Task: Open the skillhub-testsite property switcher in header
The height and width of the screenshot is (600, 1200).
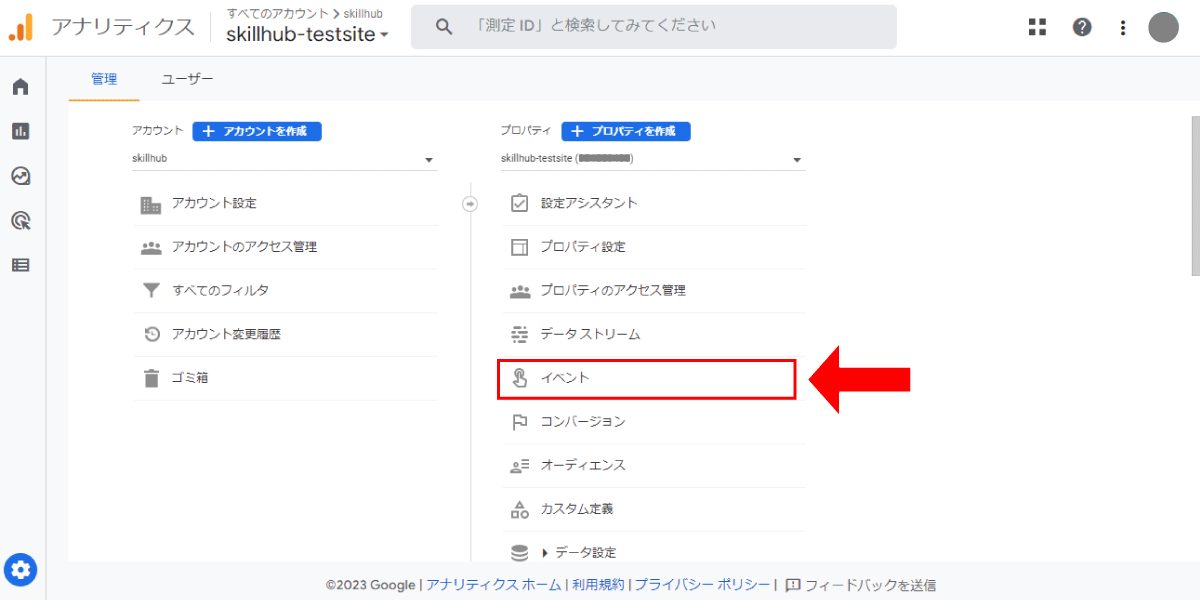Action: (x=308, y=34)
